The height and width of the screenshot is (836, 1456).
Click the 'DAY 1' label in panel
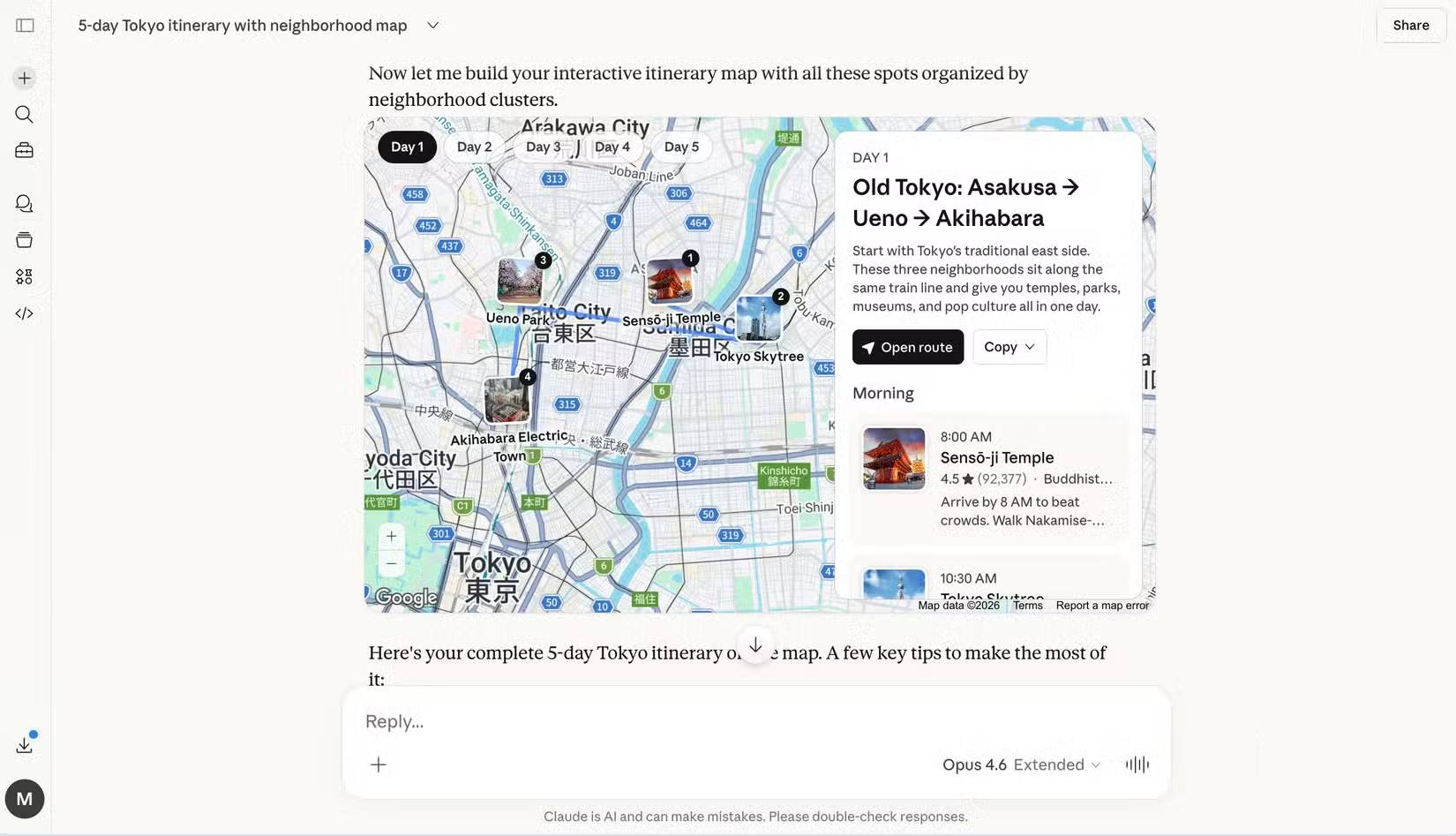coord(870,158)
